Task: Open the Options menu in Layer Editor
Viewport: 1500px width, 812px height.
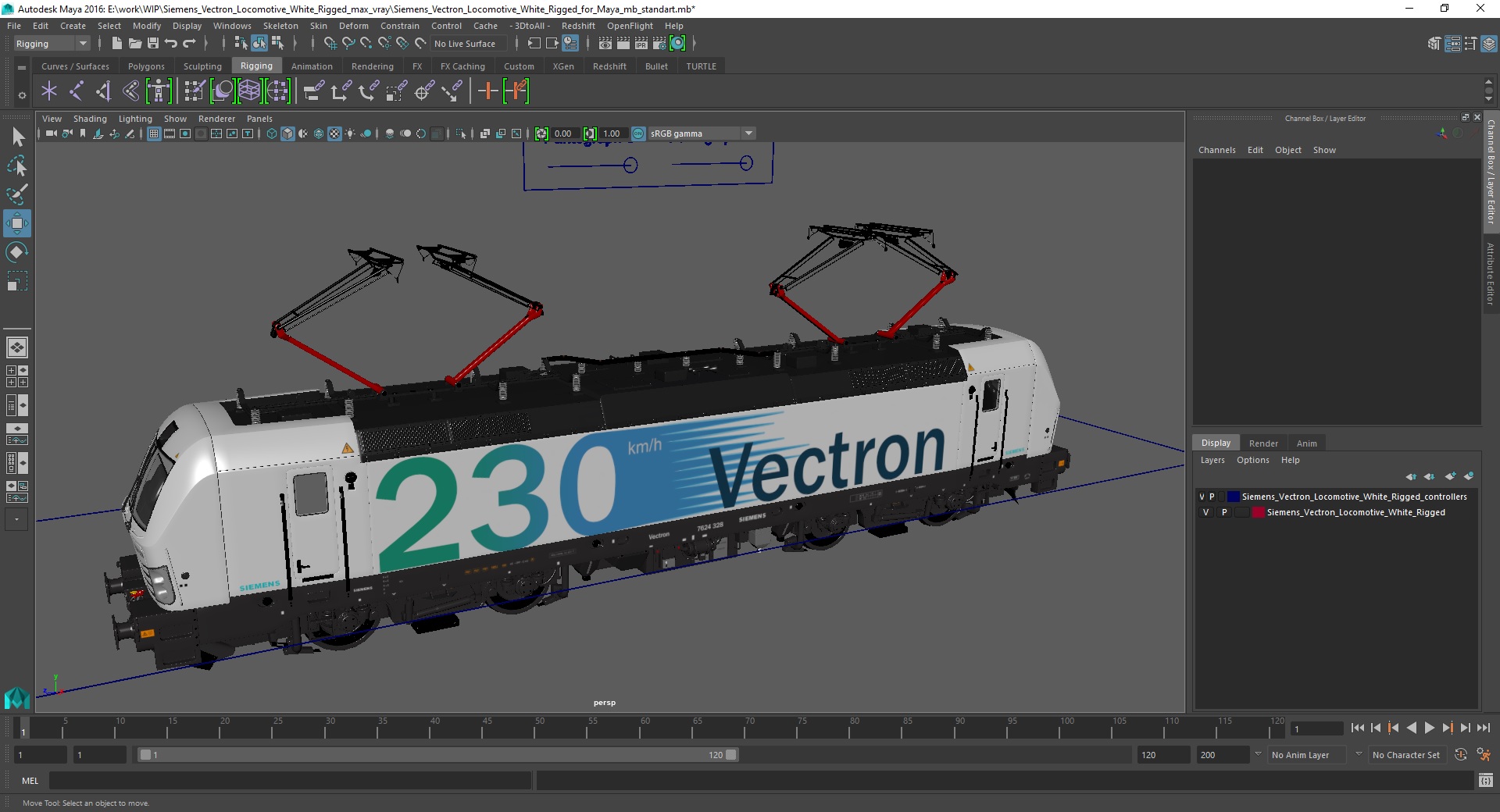Action: [1252, 460]
